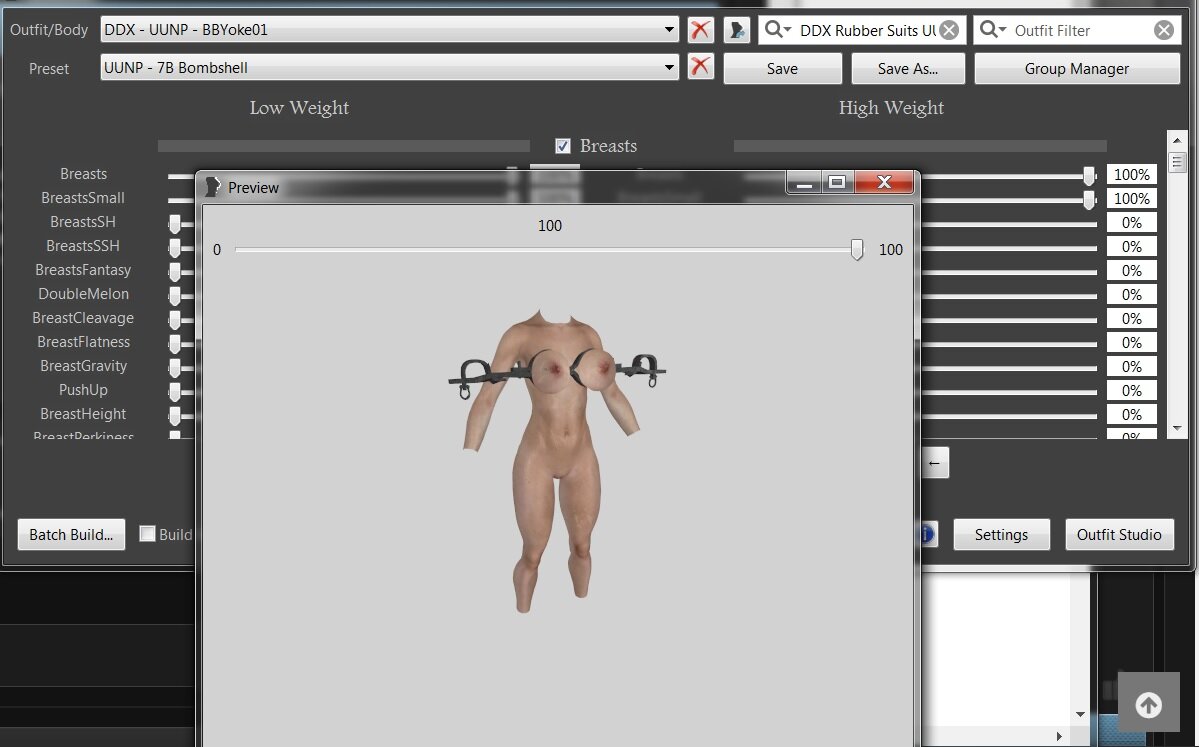The height and width of the screenshot is (747, 1199).
Task: Click the scroll-to-top arrow icon
Action: click(1149, 705)
